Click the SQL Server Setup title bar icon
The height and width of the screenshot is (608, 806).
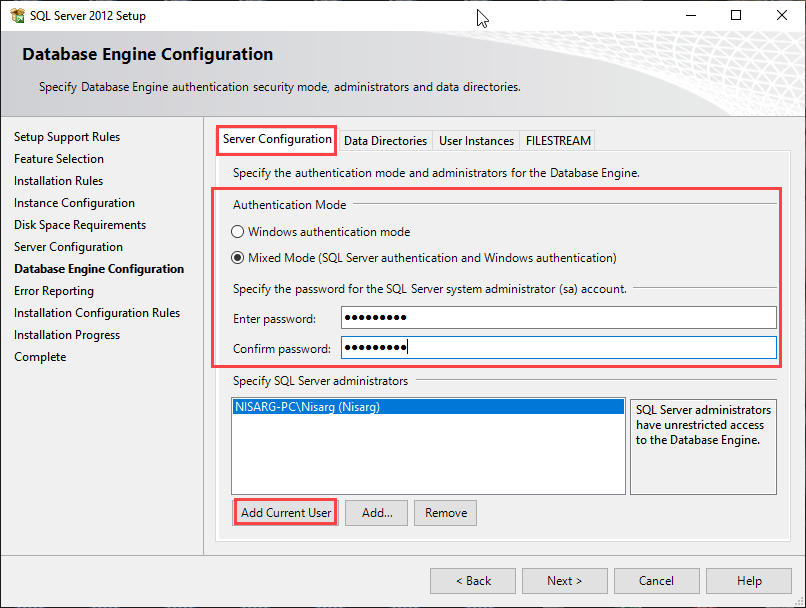16,15
